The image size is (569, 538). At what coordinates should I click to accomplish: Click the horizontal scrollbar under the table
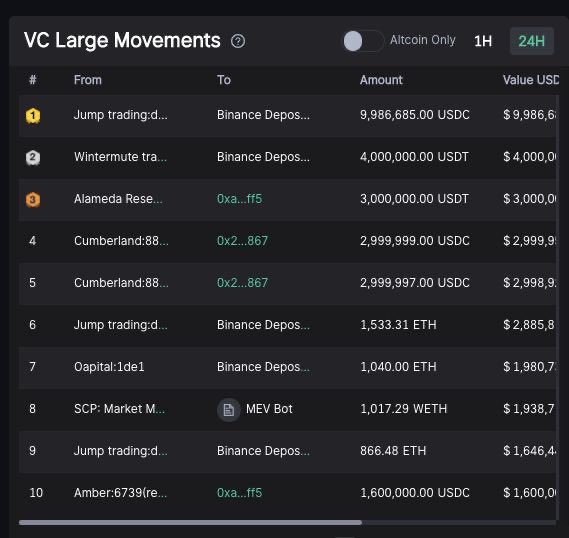[x=190, y=522]
